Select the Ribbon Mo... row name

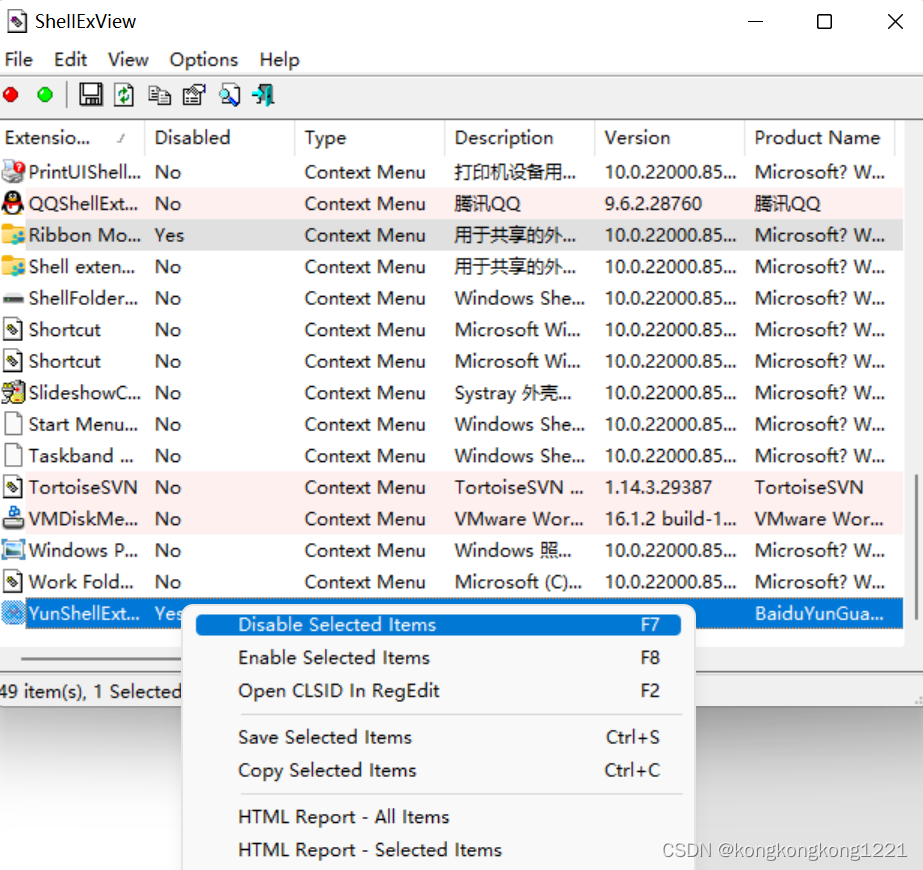click(85, 235)
